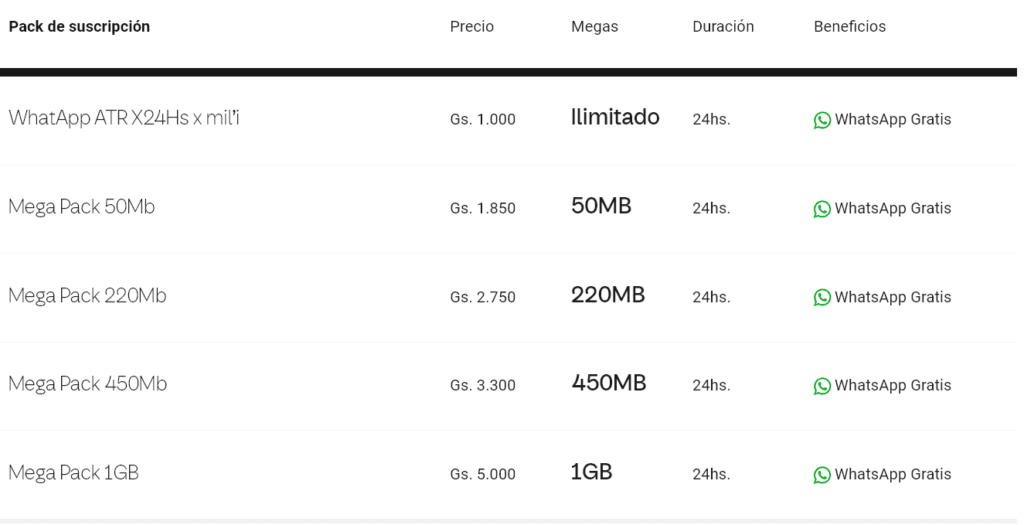Click WhatsApp icon in Mega Pack 450Mb row
This screenshot has height=525, width=1024.
point(822,386)
